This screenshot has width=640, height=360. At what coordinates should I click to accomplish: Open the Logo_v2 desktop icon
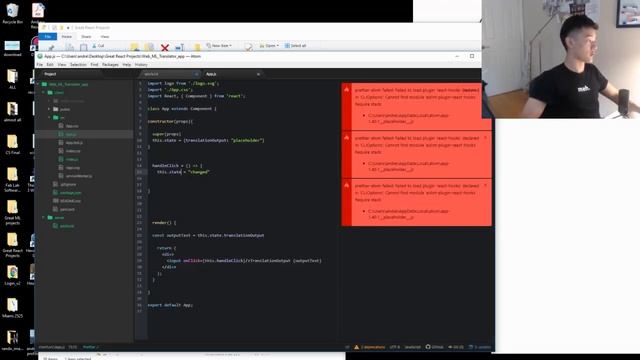coord(12,275)
